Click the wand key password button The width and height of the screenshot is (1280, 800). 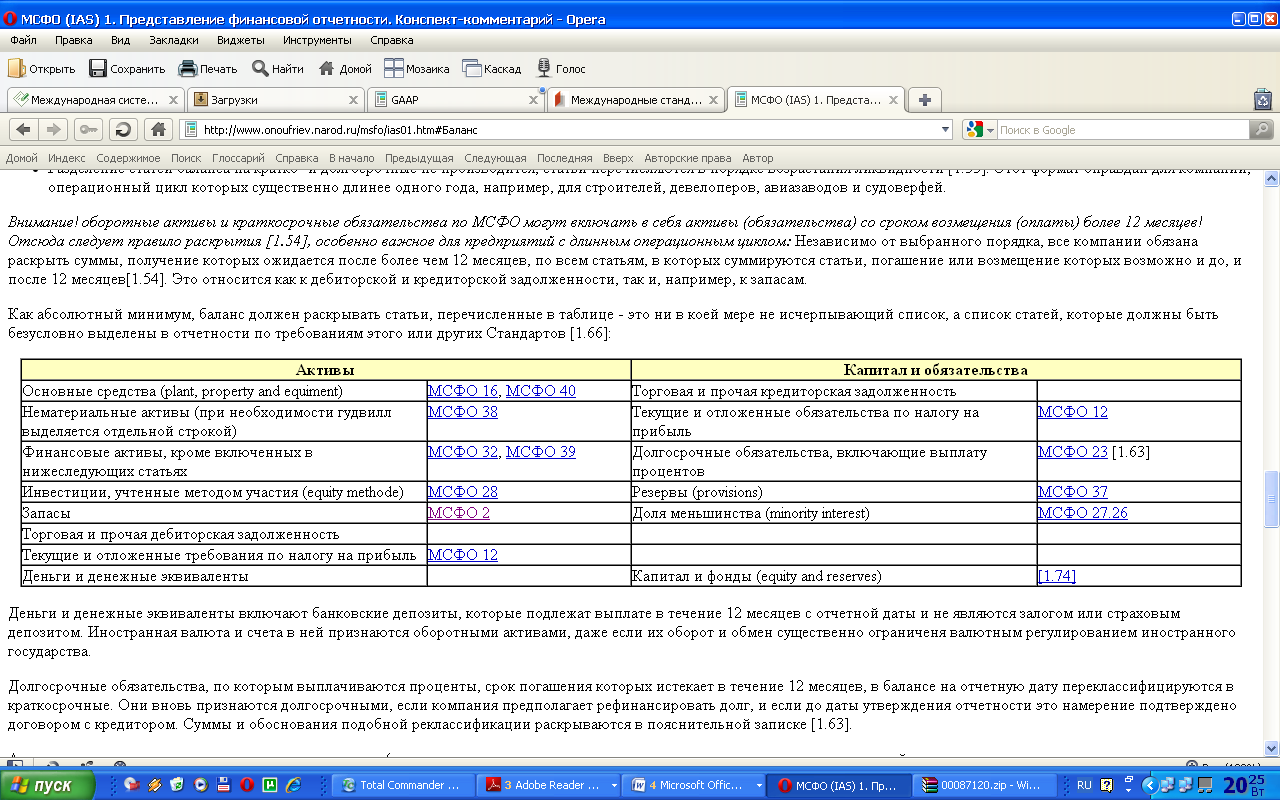click(x=88, y=129)
